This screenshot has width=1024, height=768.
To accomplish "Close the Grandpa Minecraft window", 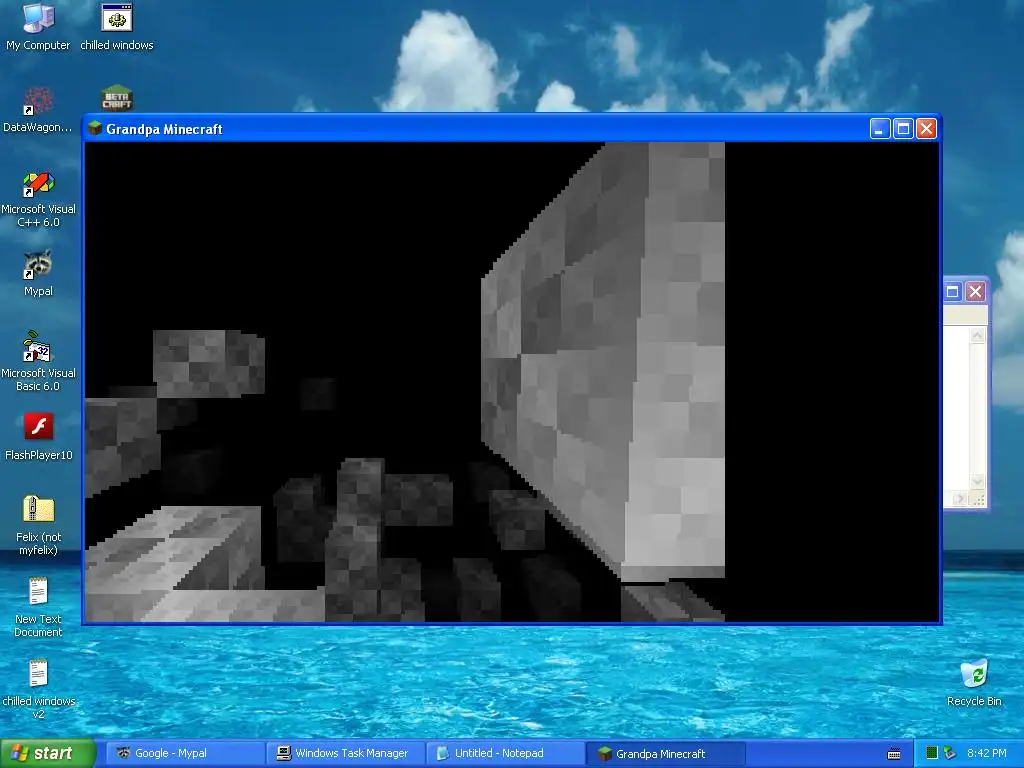I will (926, 129).
